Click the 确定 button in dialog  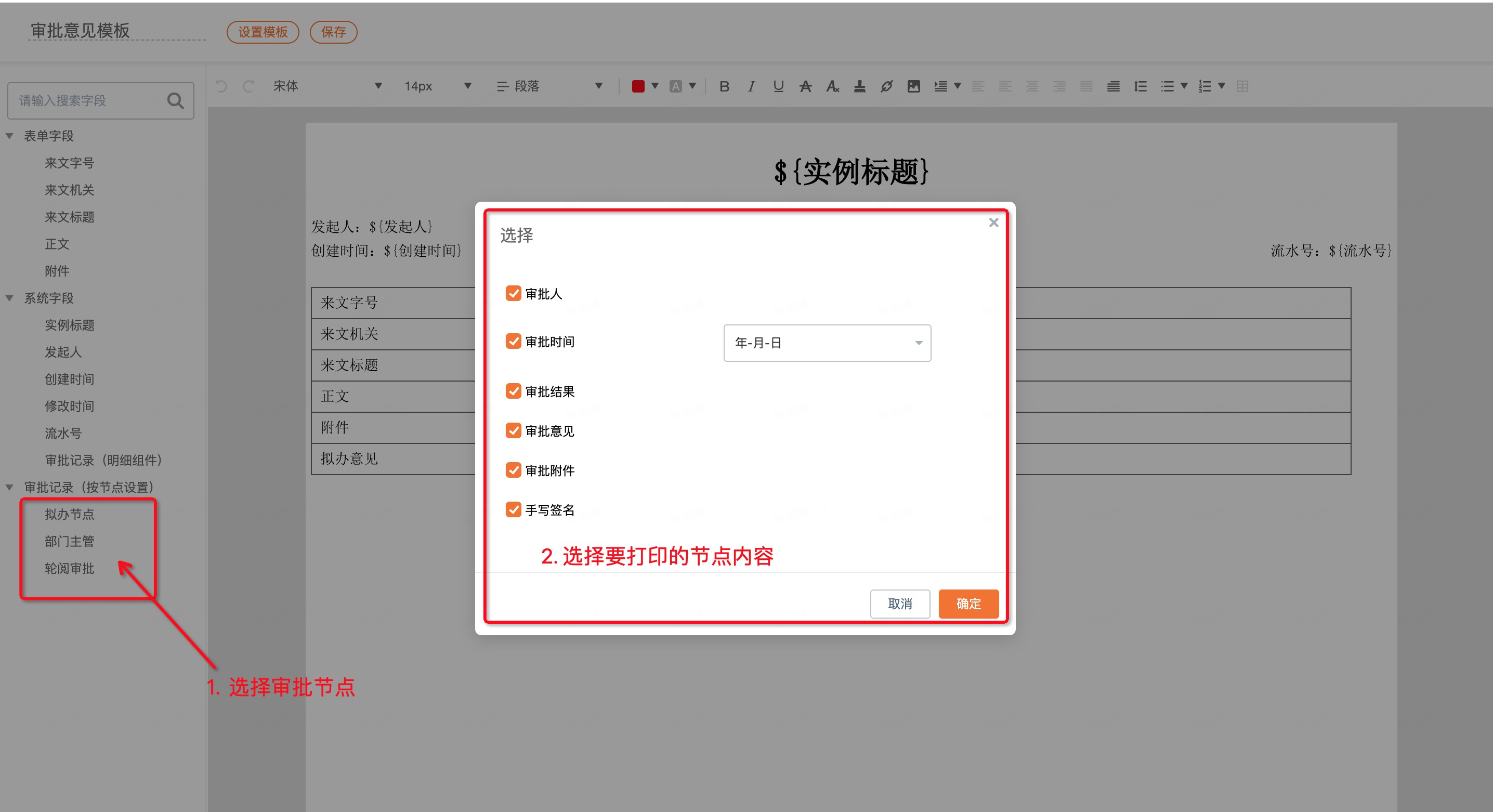coord(968,604)
